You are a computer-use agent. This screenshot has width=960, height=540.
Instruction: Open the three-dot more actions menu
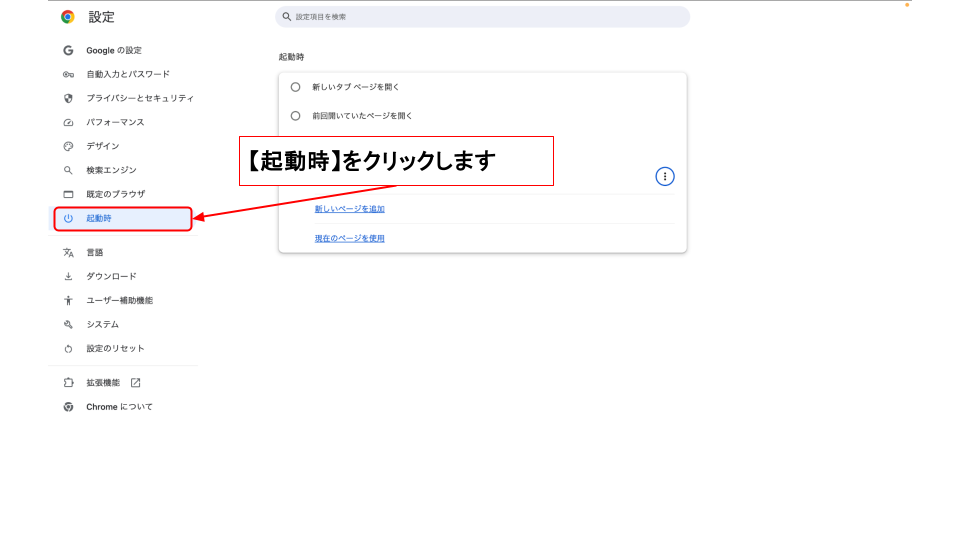pos(665,176)
